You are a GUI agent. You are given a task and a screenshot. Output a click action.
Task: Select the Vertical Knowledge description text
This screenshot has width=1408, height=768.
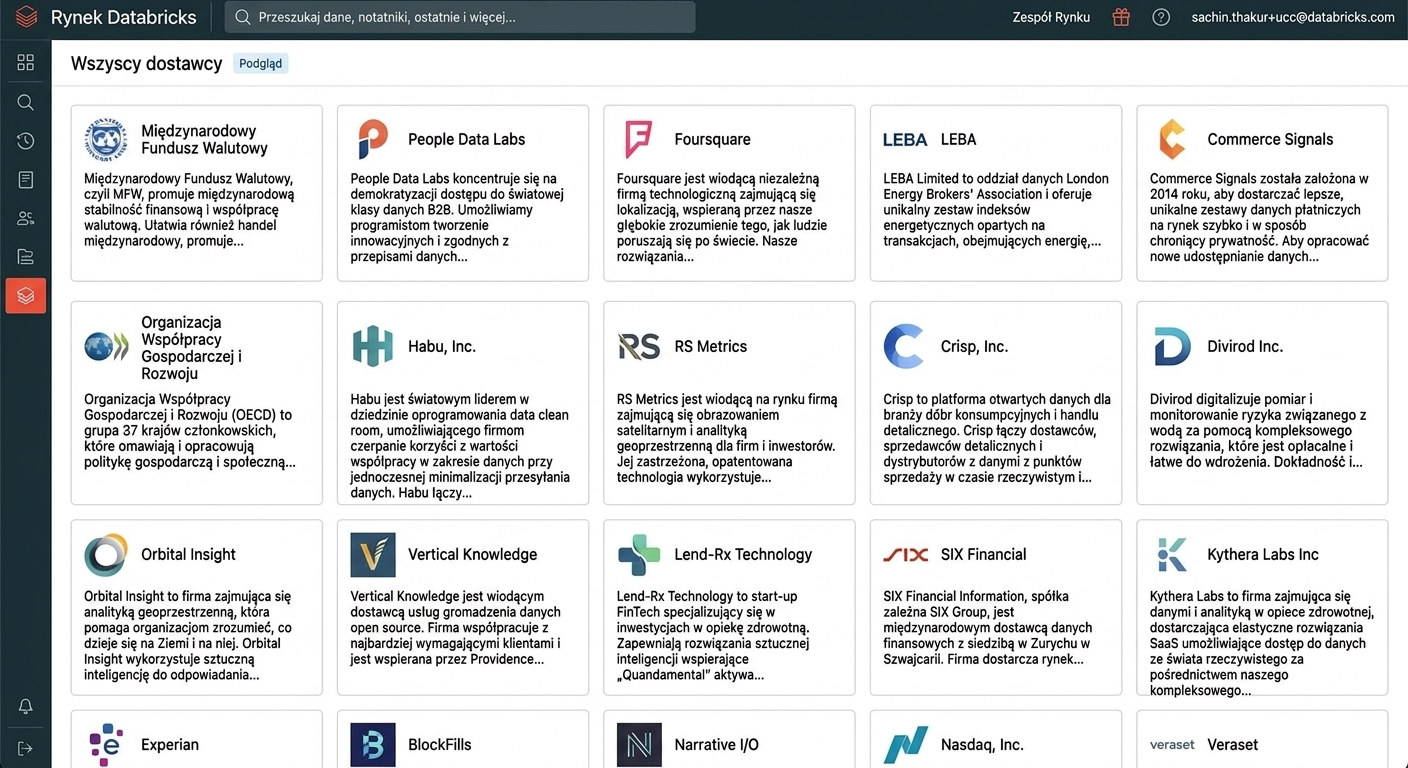click(x=456, y=628)
